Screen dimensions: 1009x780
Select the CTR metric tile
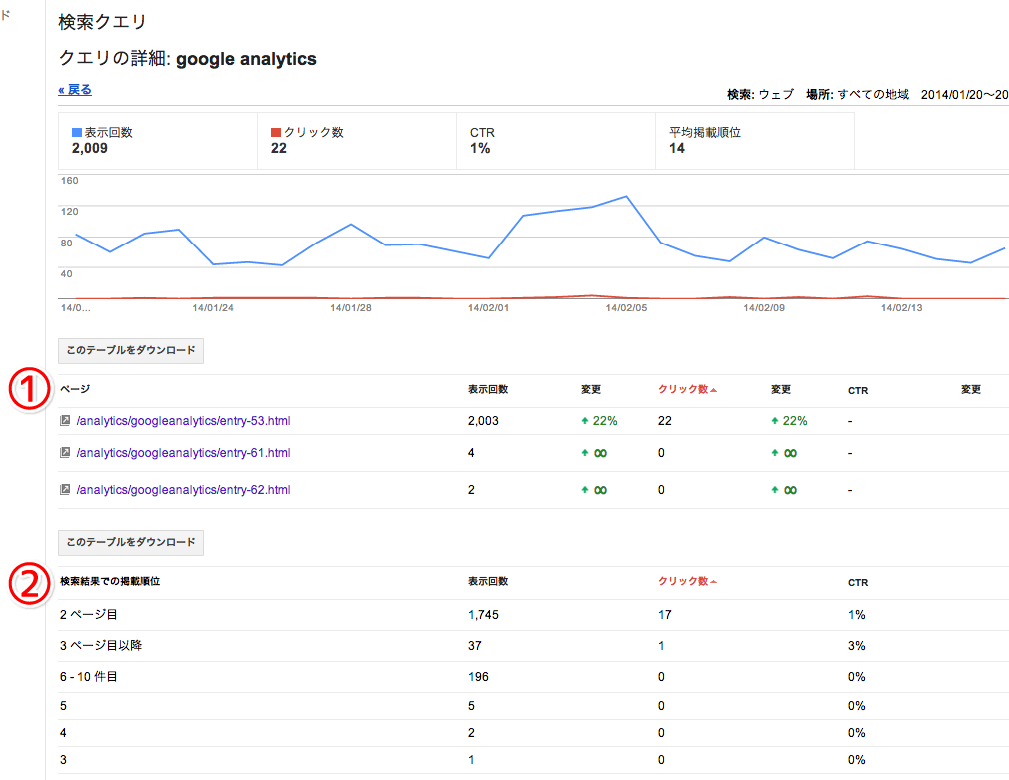556,141
